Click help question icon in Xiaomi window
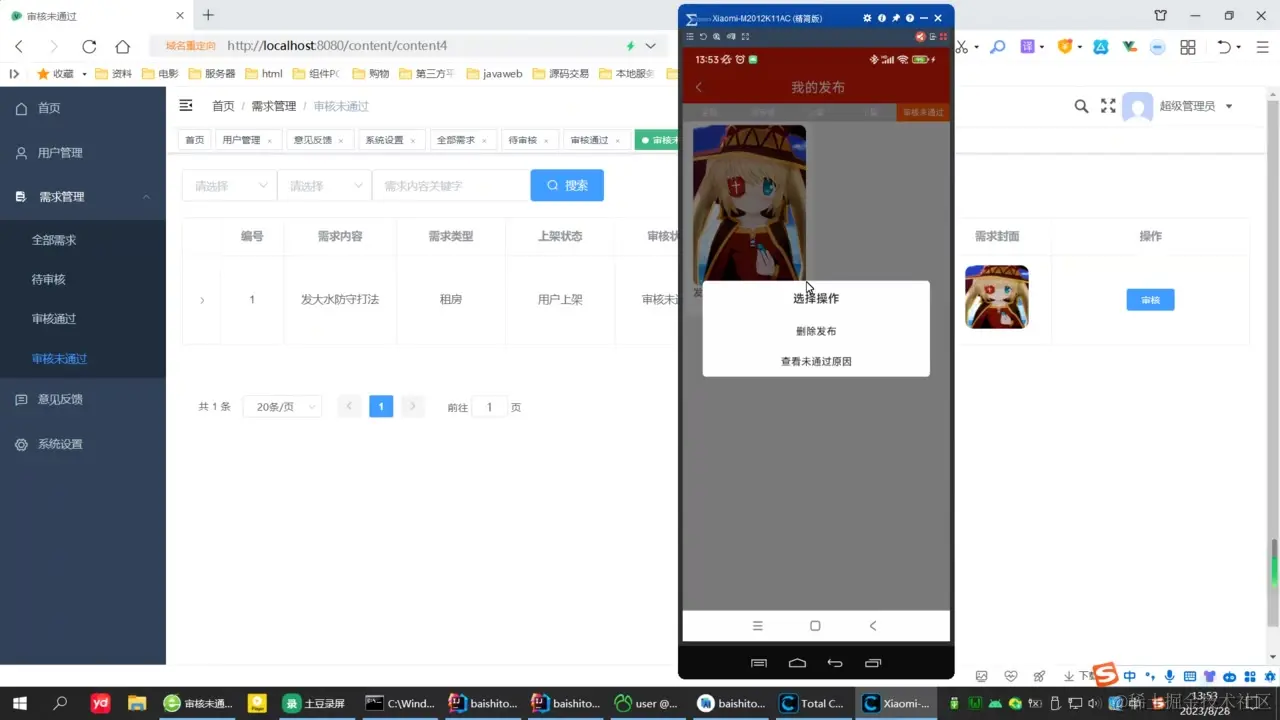 click(x=910, y=18)
